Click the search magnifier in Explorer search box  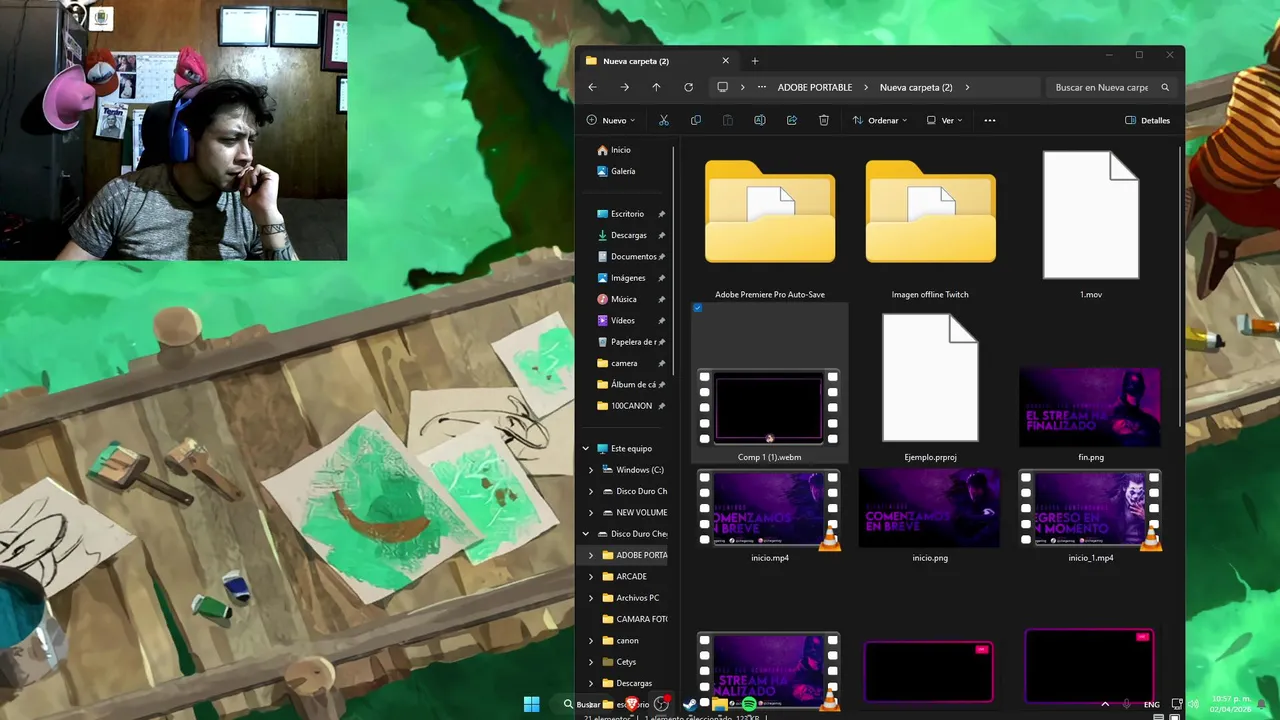(x=1165, y=87)
